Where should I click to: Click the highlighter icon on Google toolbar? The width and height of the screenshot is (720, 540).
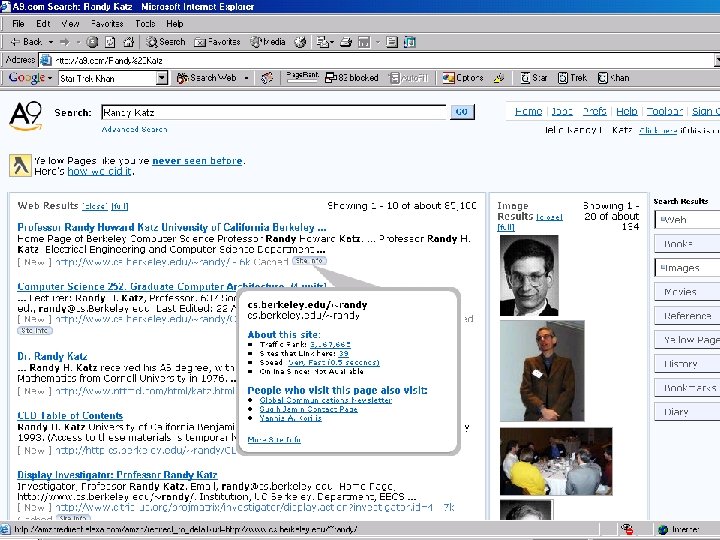[x=499, y=78]
